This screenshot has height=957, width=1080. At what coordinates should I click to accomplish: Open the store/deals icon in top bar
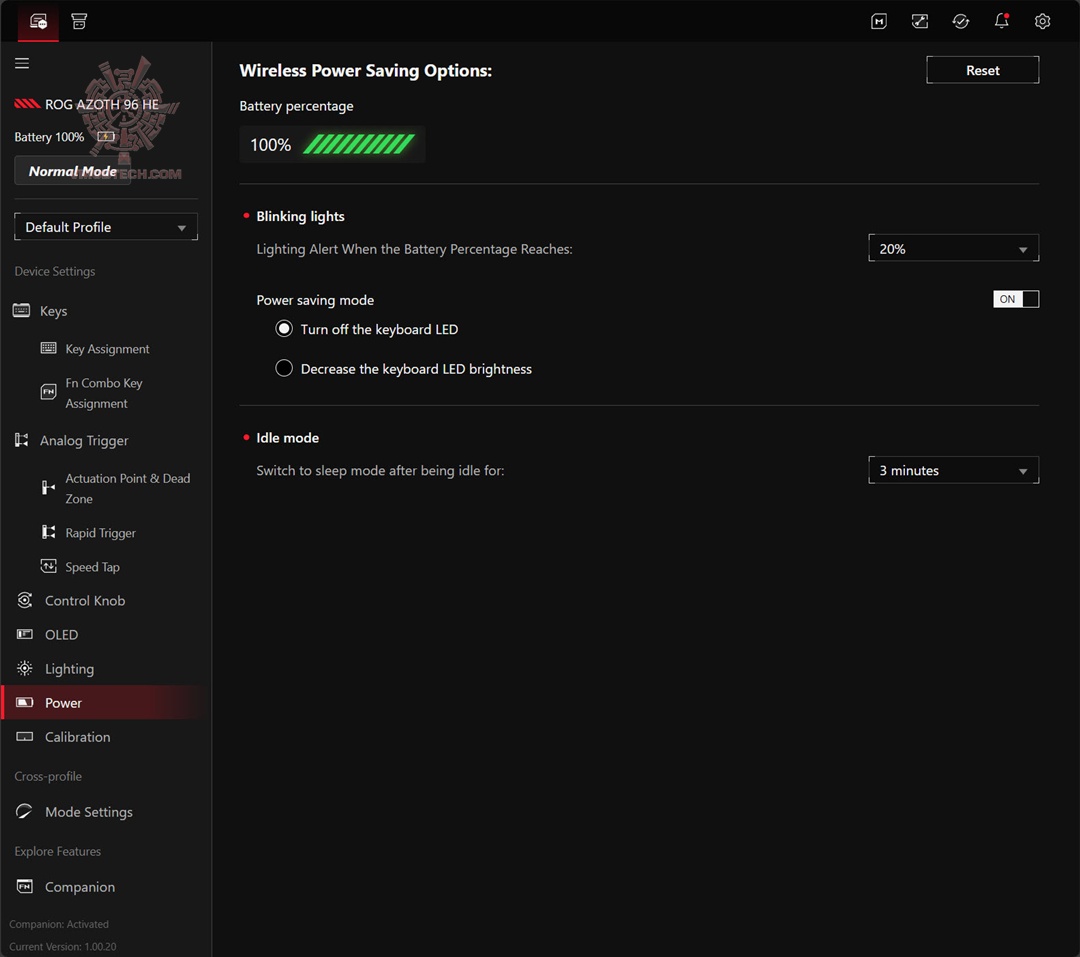point(79,21)
